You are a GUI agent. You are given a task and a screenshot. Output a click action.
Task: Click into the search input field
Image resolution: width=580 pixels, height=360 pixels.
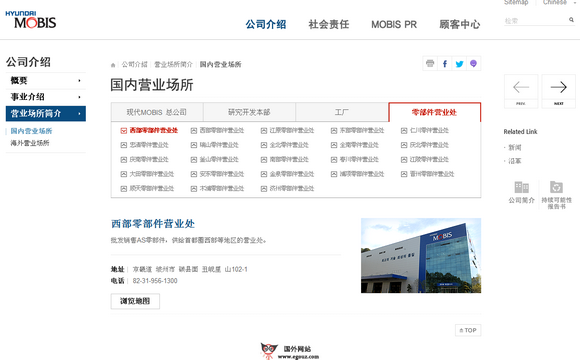pos(536,21)
